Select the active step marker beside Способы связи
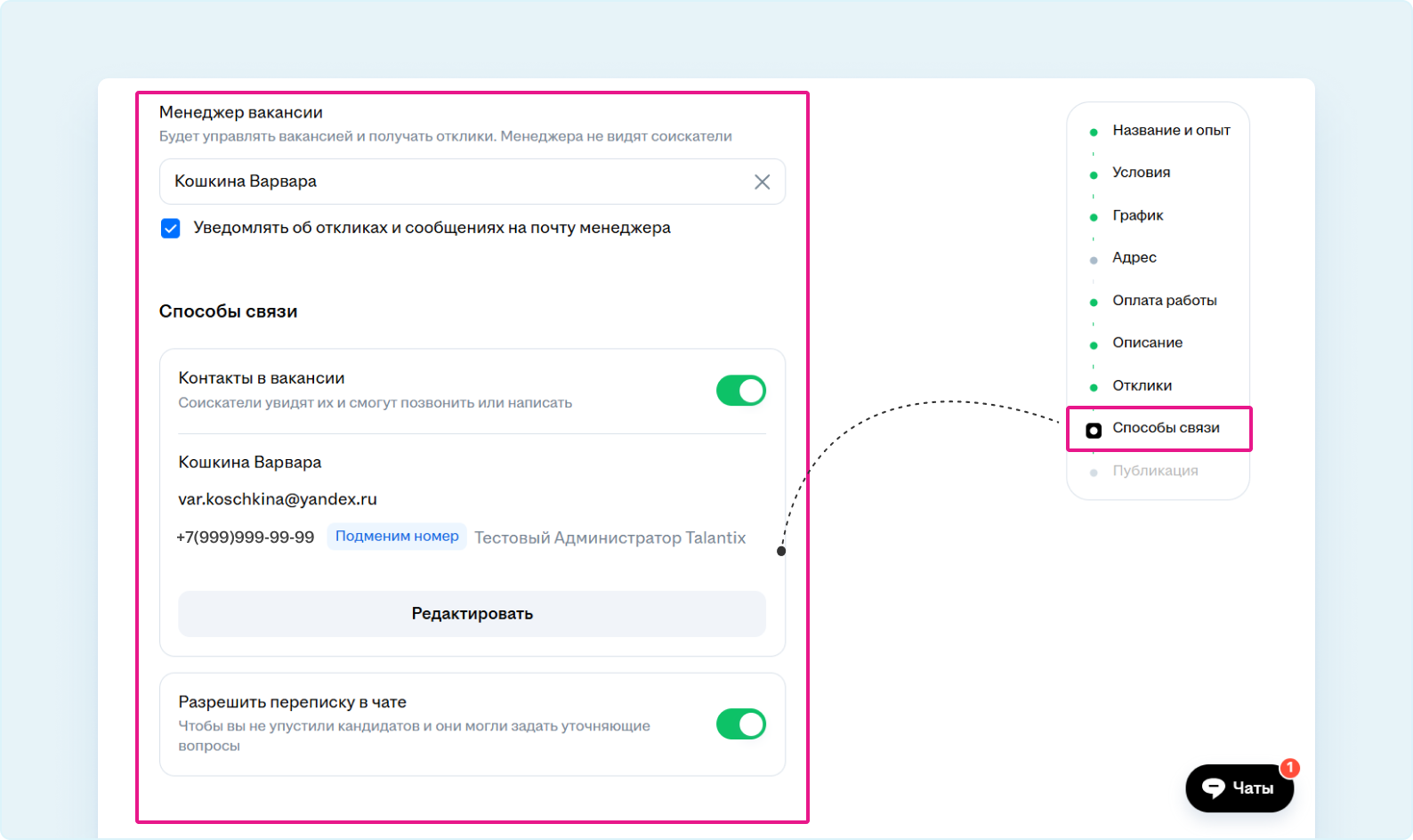This screenshot has height=840, width=1413. pos(1094,431)
